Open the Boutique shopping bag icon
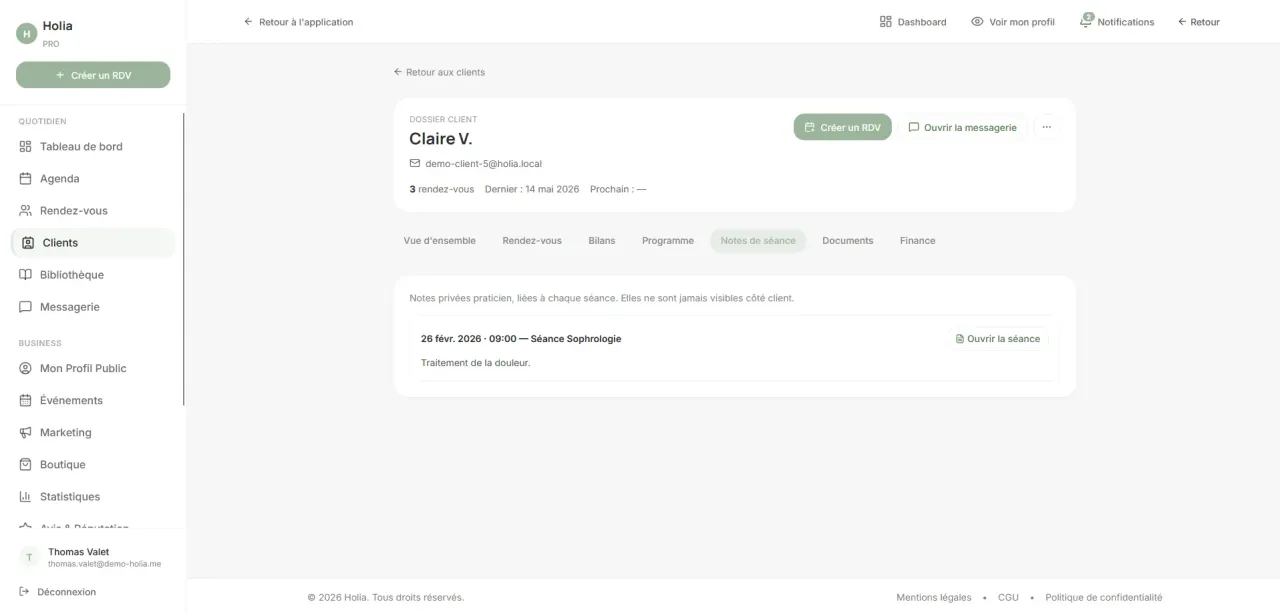1280x614 pixels. click(x=26, y=465)
